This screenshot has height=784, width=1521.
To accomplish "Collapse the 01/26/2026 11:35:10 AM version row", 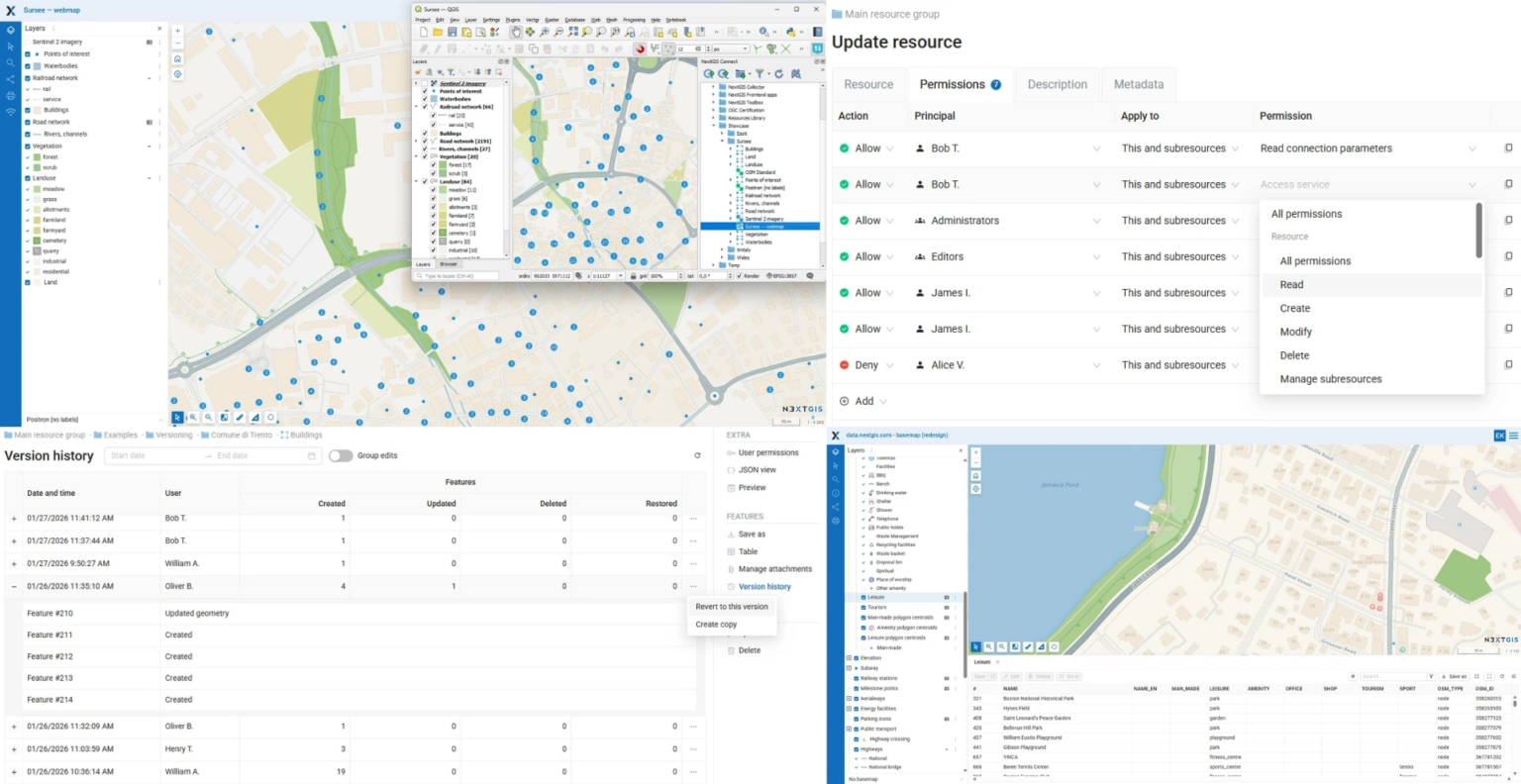I will pos(14,587).
